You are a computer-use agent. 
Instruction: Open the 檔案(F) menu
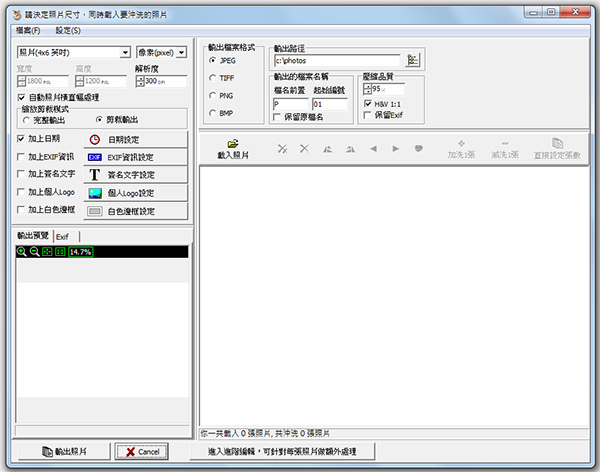(x=28, y=30)
